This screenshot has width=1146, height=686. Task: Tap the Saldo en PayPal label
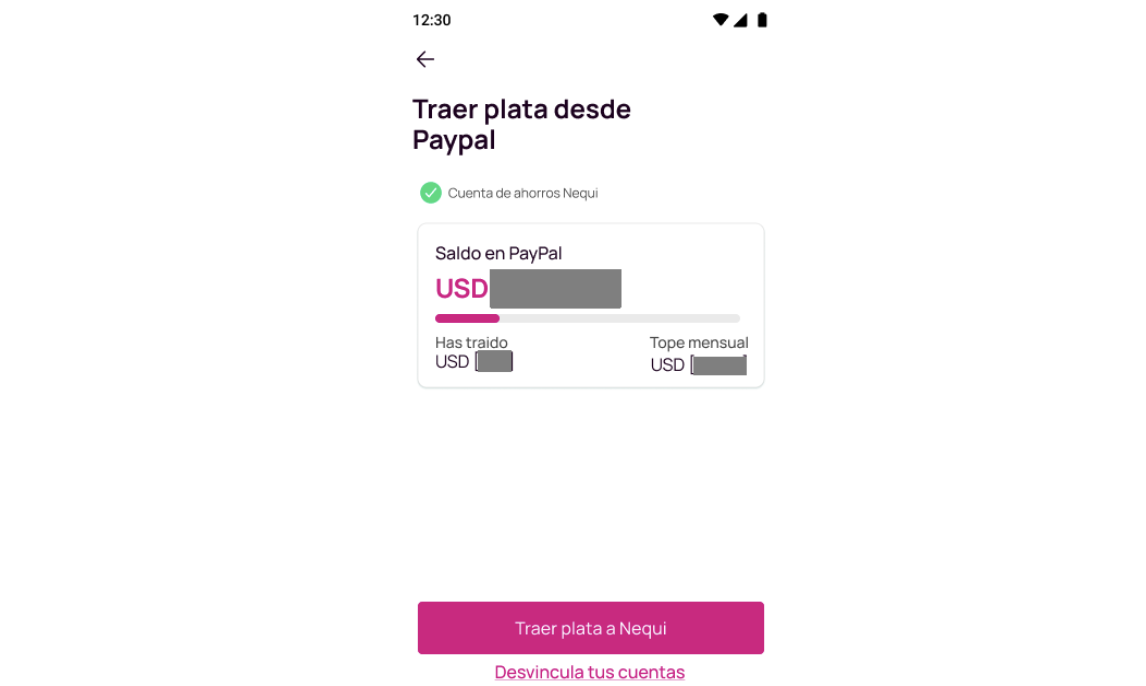(x=498, y=254)
